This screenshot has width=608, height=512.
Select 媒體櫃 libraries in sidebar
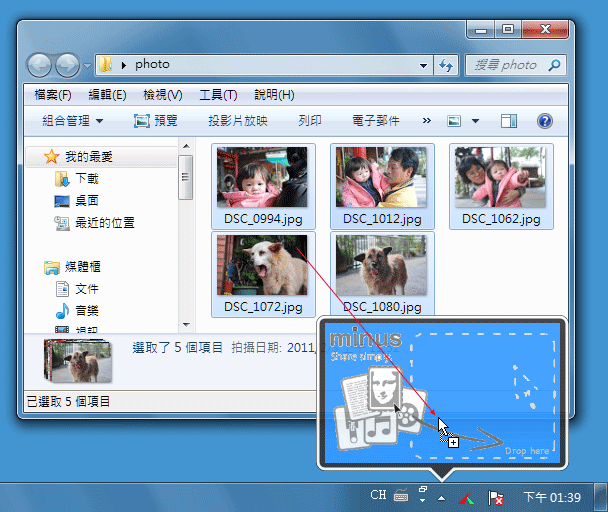(73, 267)
